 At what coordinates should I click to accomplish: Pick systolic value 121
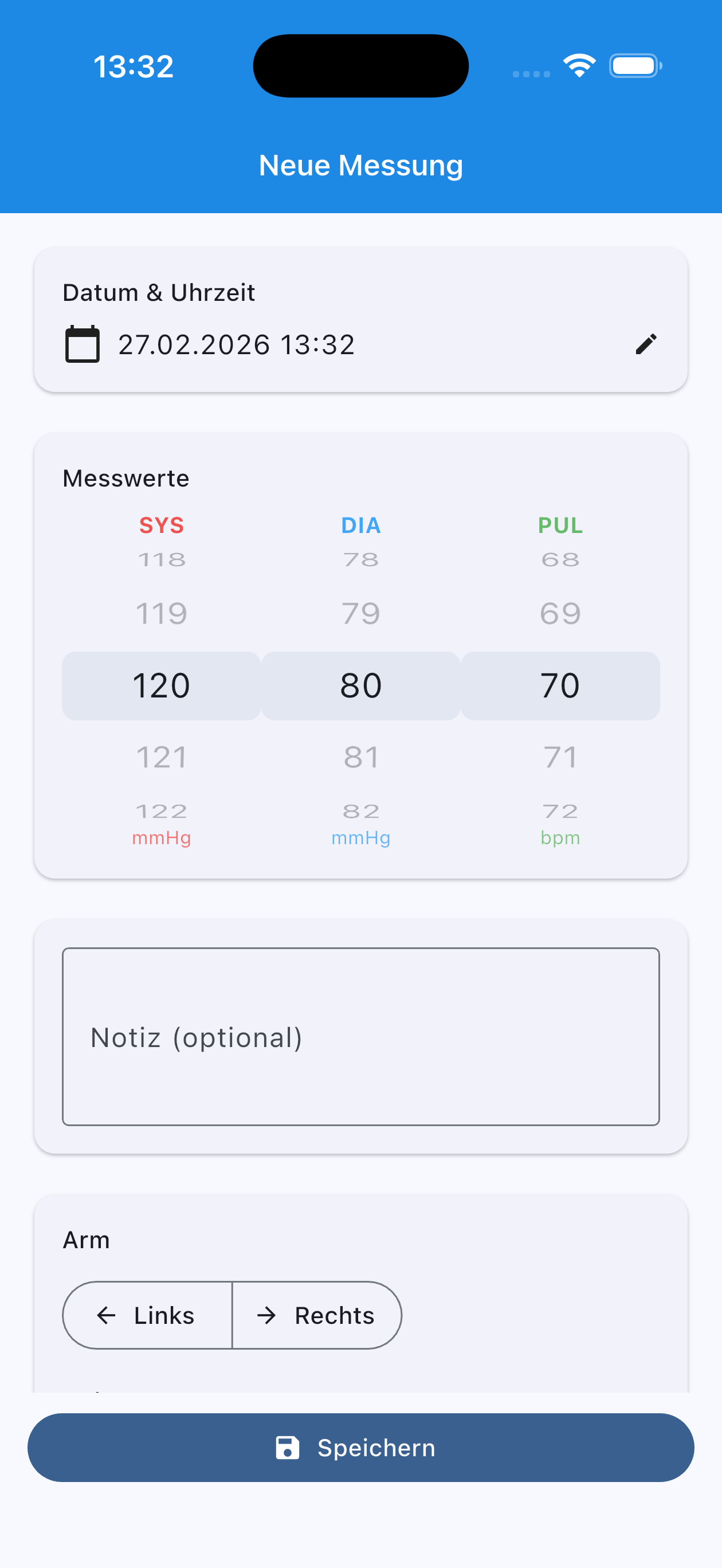tap(162, 757)
